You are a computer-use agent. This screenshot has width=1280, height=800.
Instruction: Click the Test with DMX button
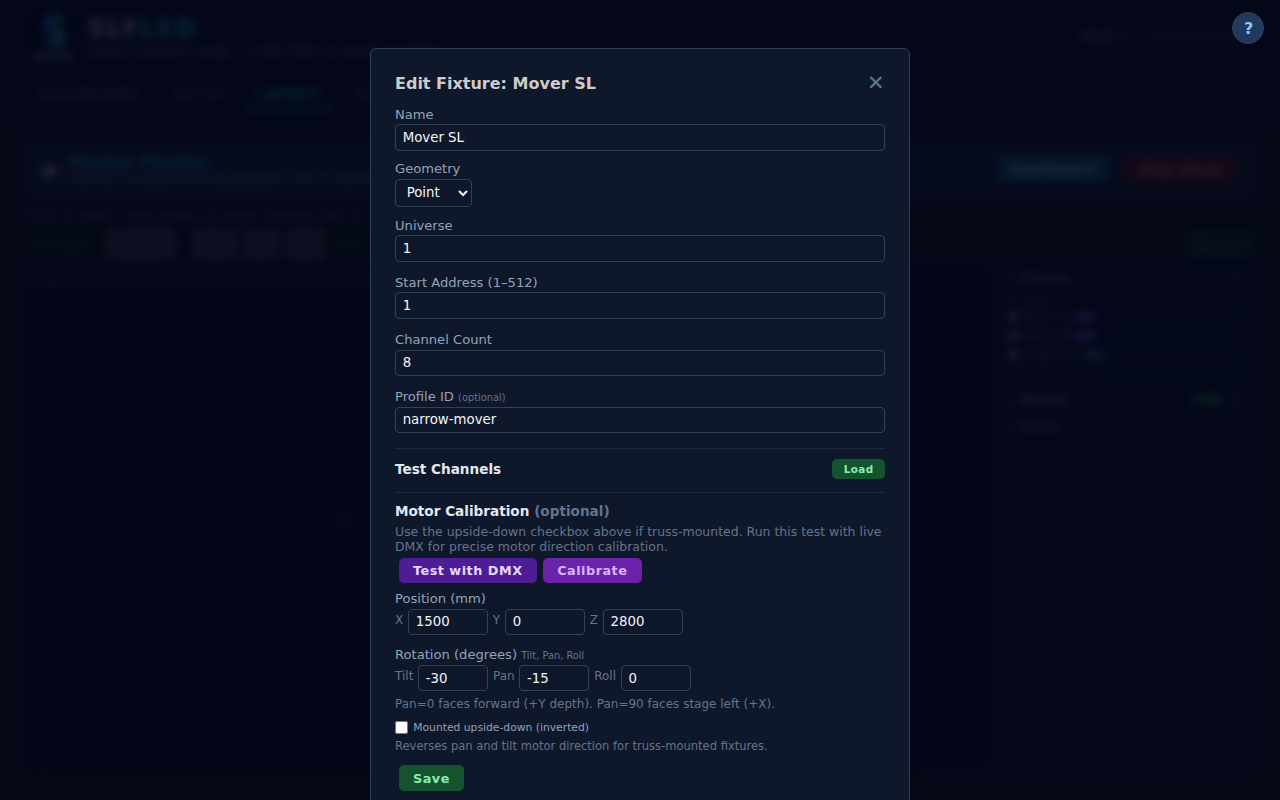pos(467,571)
